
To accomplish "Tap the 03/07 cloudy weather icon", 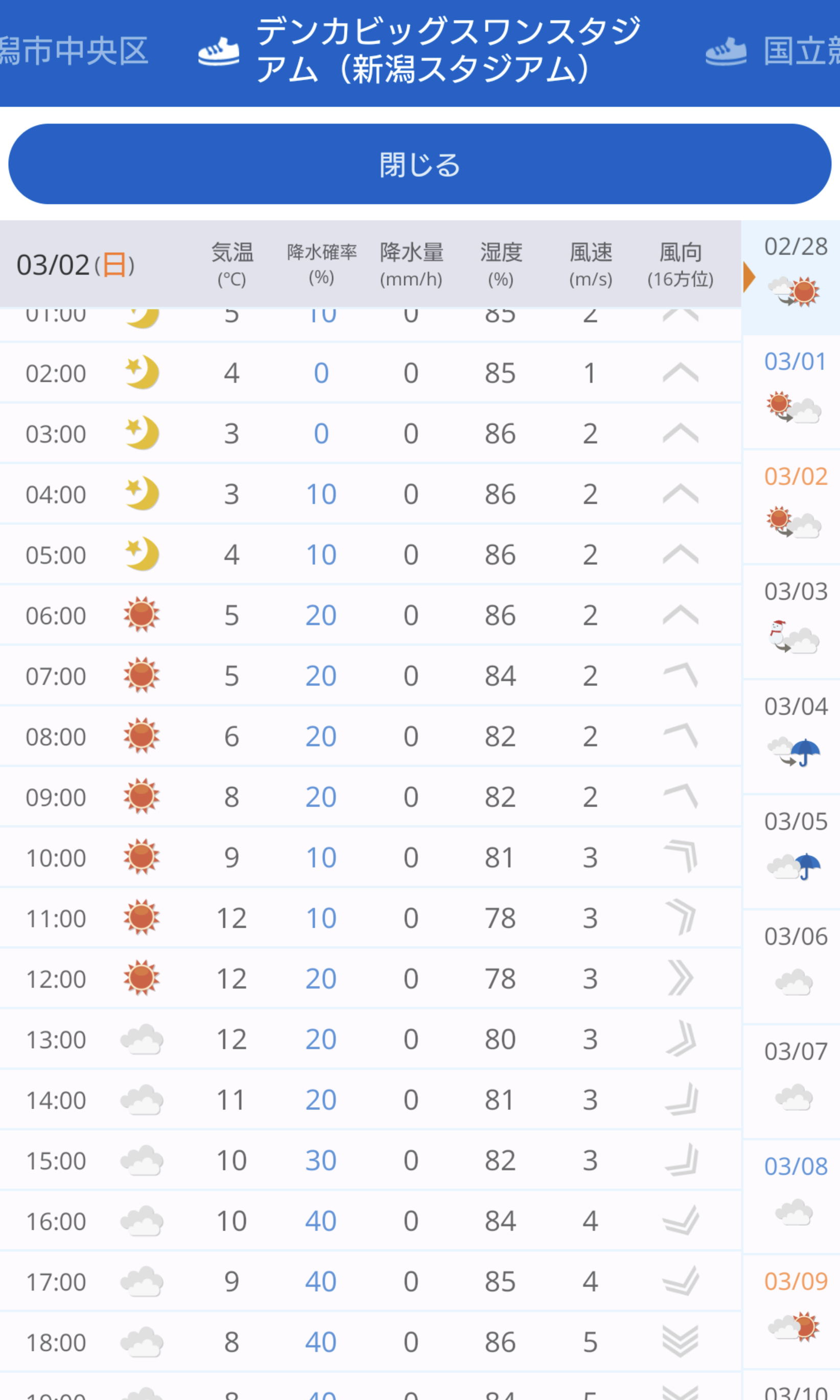I will coord(794,1096).
